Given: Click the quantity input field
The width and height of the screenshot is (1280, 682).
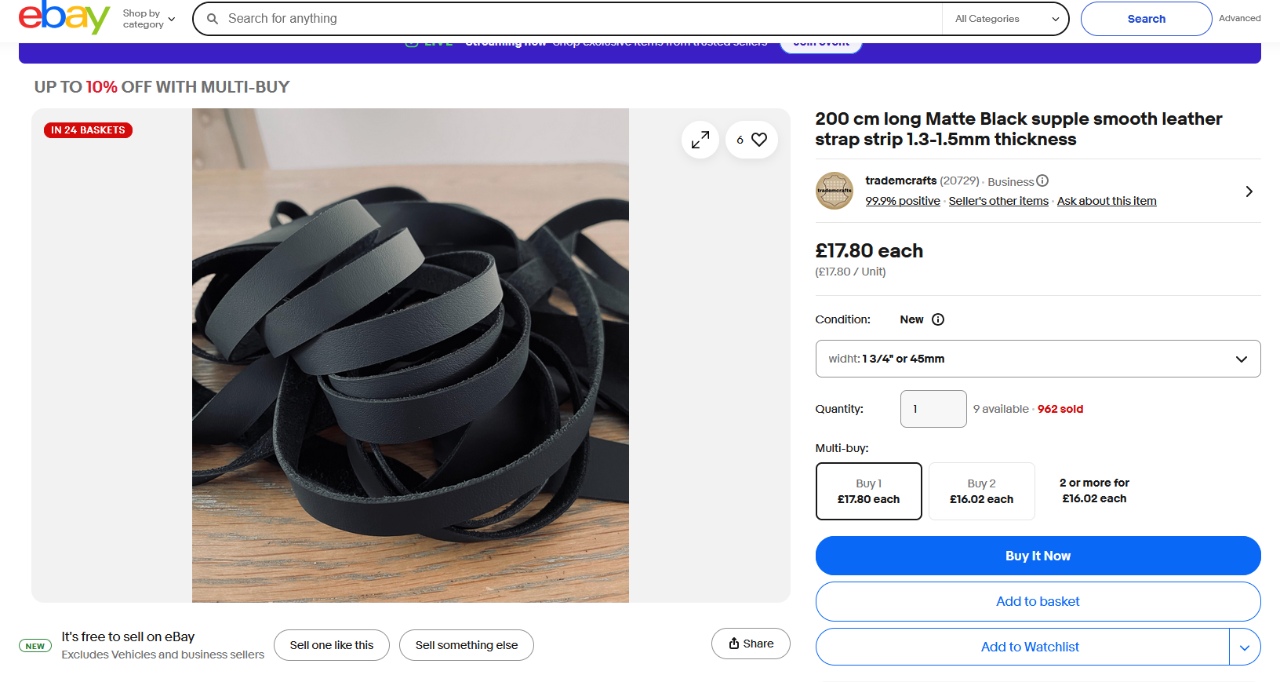Looking at the screenshot, I should (x=933, y=409).
